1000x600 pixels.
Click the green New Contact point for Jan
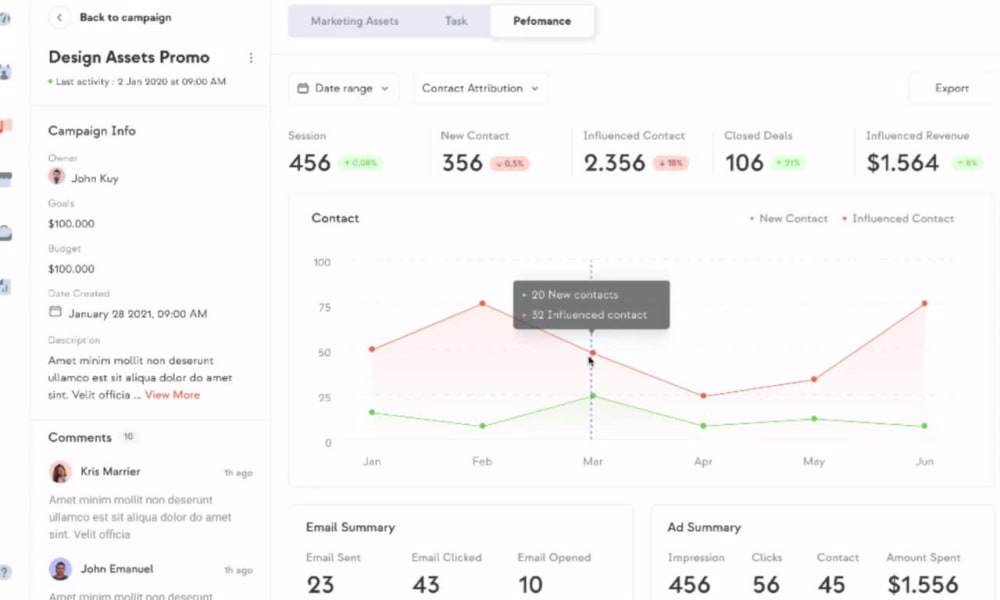click(x=372, y=413)
